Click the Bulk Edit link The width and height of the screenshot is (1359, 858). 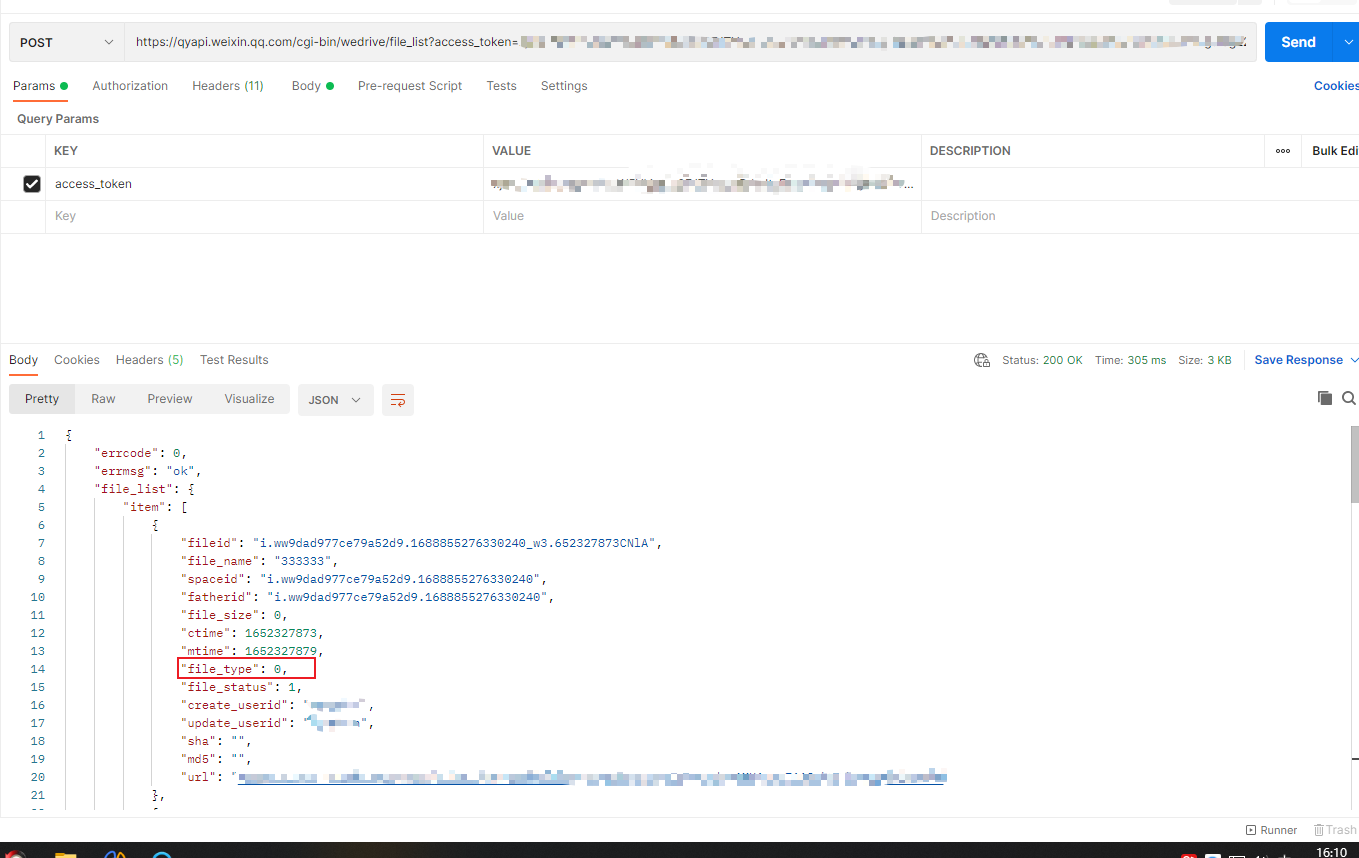coord(1335,151)
